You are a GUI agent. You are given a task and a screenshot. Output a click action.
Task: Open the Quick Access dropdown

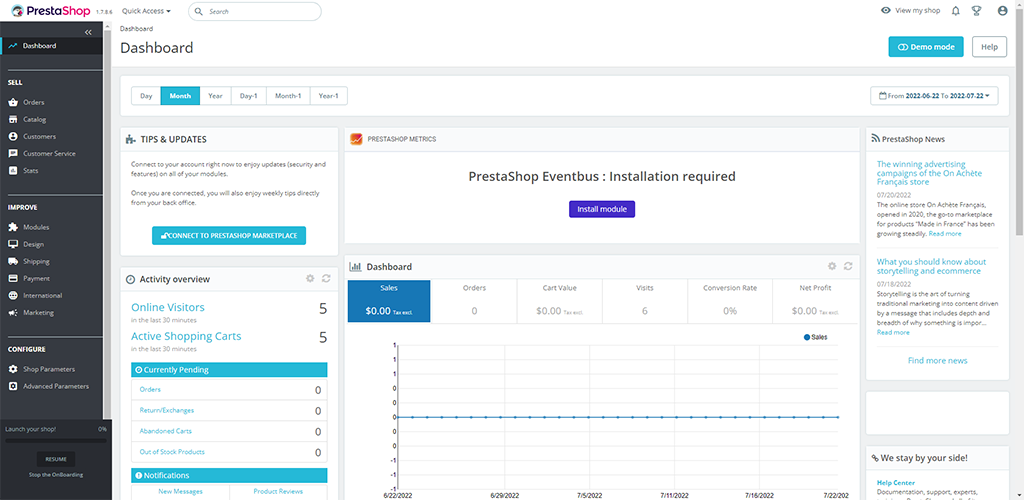tap(146, 11)
